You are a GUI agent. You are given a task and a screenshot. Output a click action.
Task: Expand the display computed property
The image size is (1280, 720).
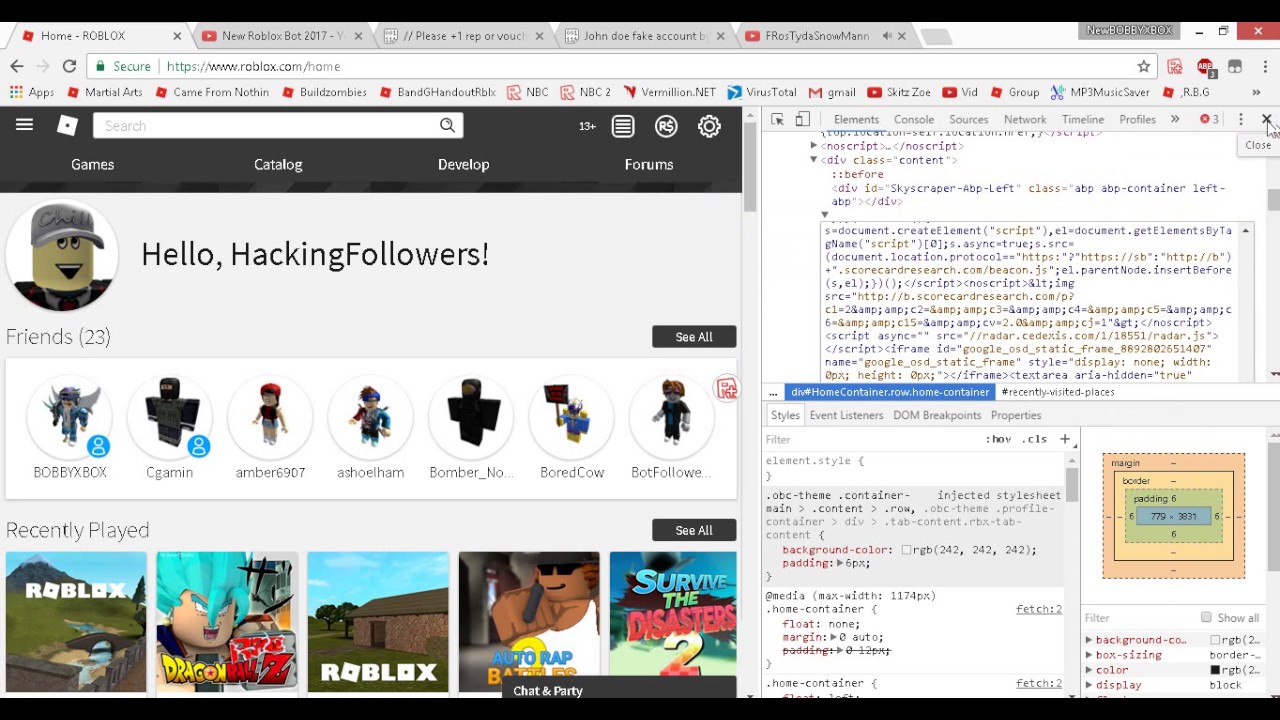click(1089, 685)
